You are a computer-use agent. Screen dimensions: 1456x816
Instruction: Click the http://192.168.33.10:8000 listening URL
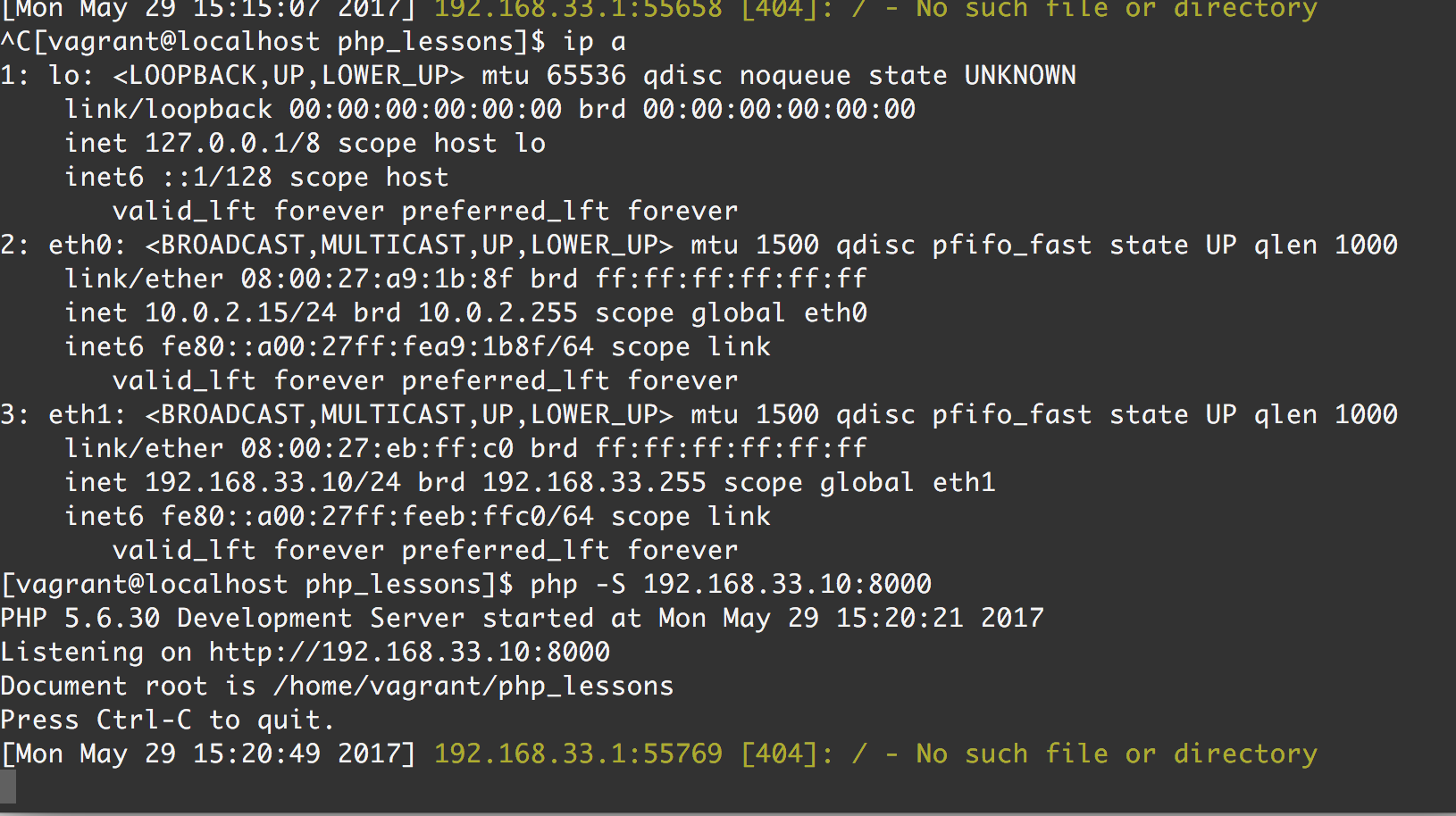point(409,653)
